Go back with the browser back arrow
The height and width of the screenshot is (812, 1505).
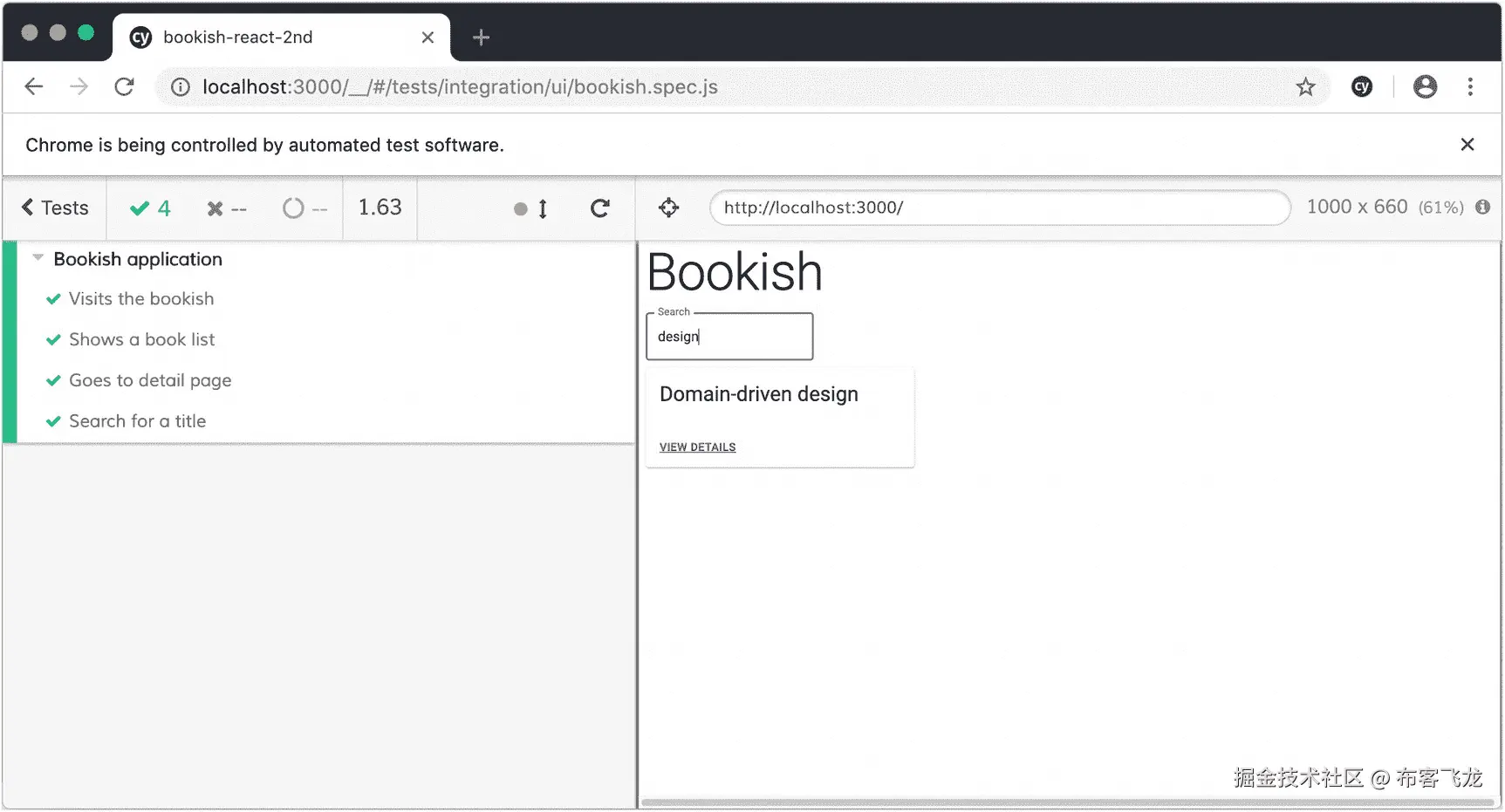[x=34, y=86]
